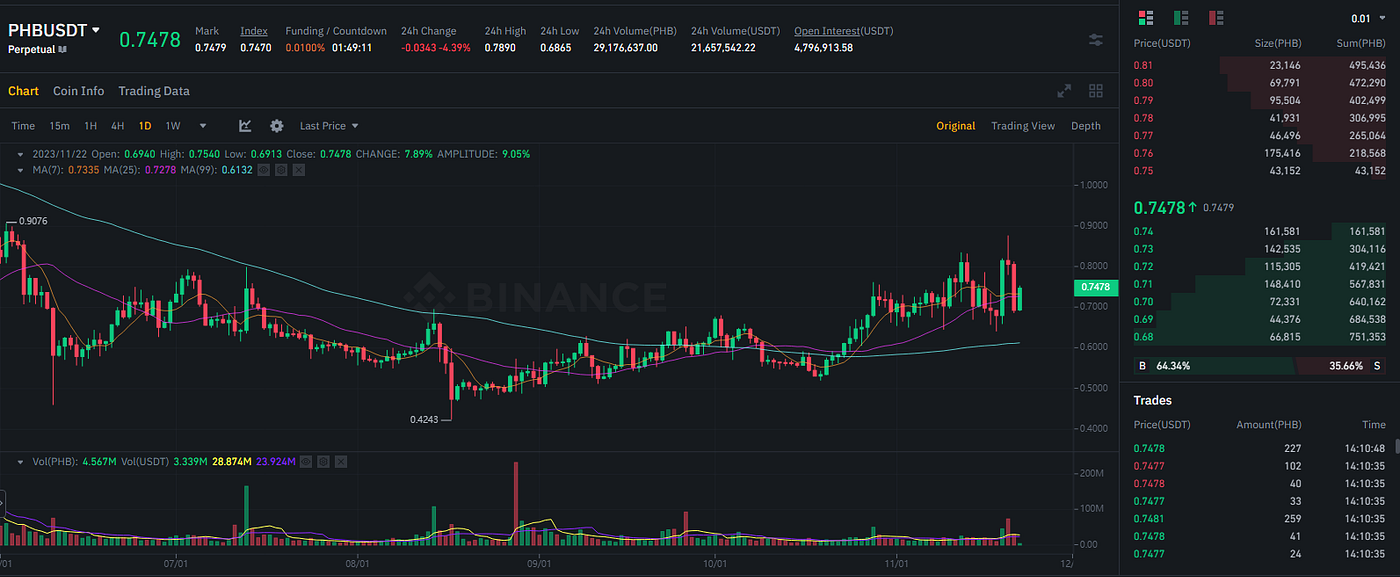
Task: Click bid price 0.69 in order book
Action: [x=1143, y=319]
